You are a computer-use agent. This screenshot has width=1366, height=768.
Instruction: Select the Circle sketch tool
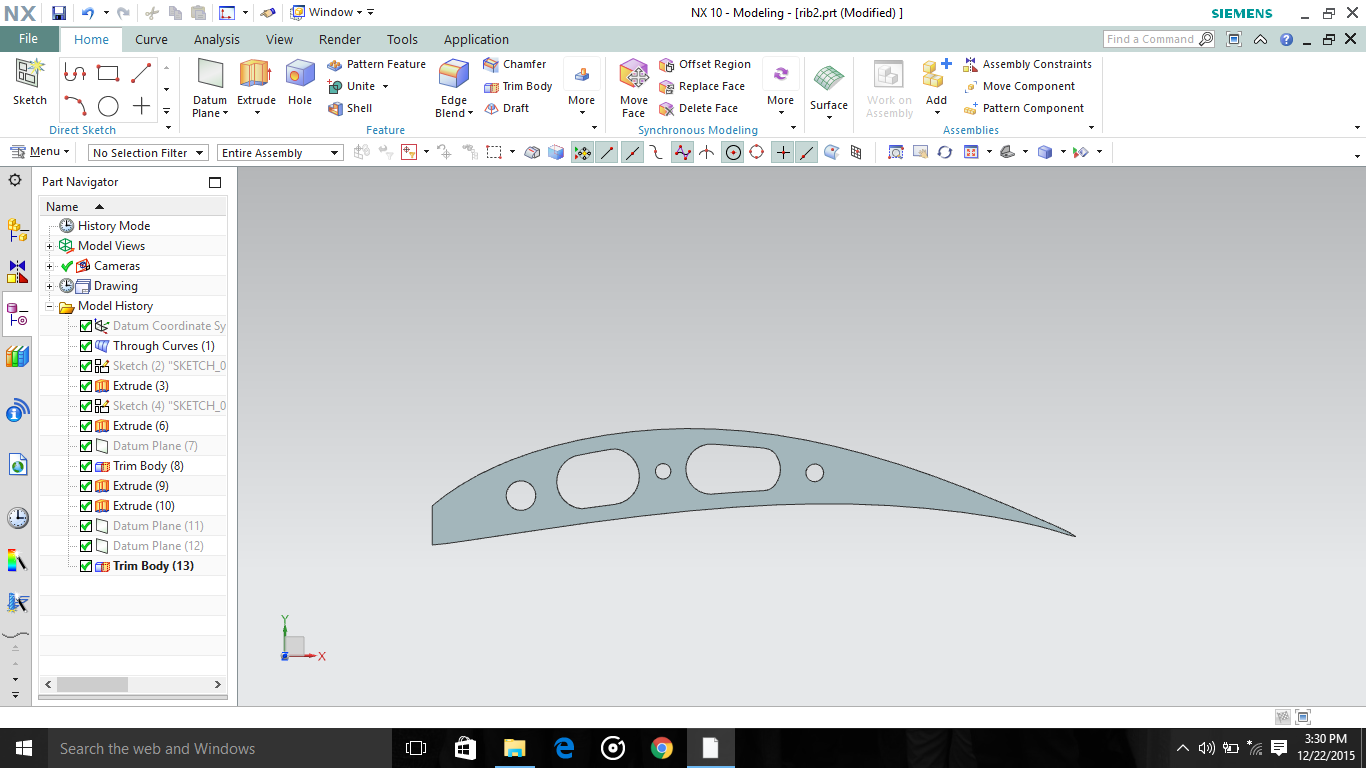point(108,106)
